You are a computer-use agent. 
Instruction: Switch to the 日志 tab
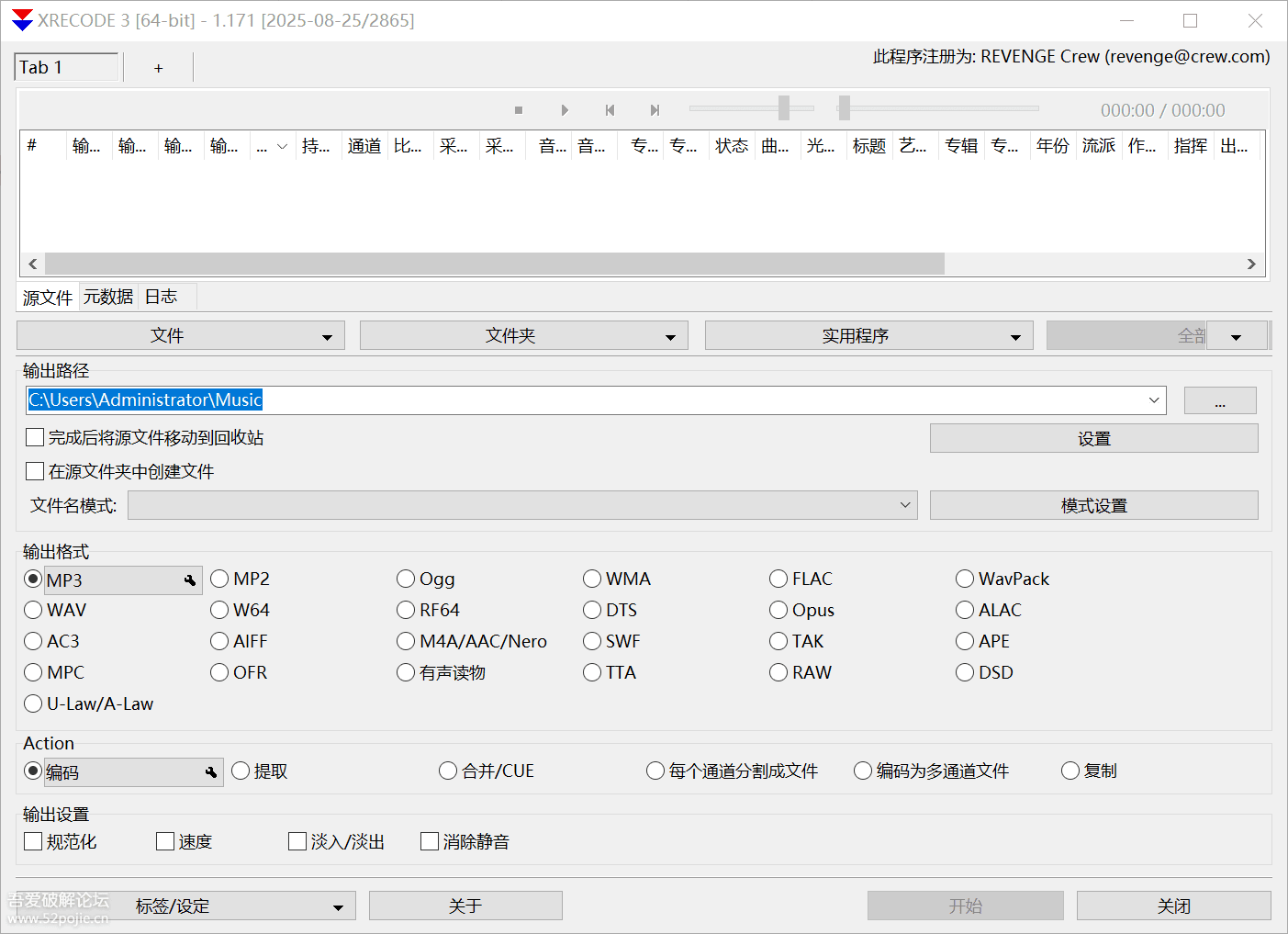(161, 296)
